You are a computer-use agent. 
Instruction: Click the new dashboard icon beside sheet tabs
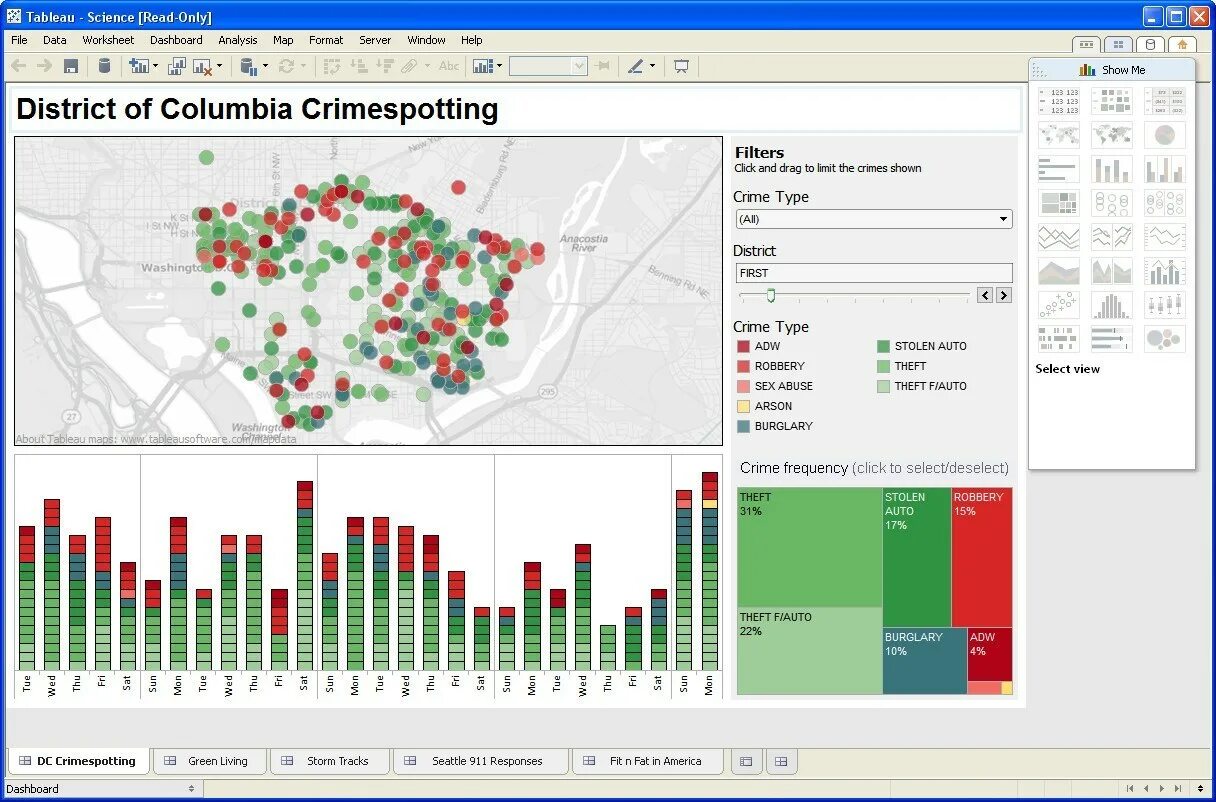[x=781, y=761]
